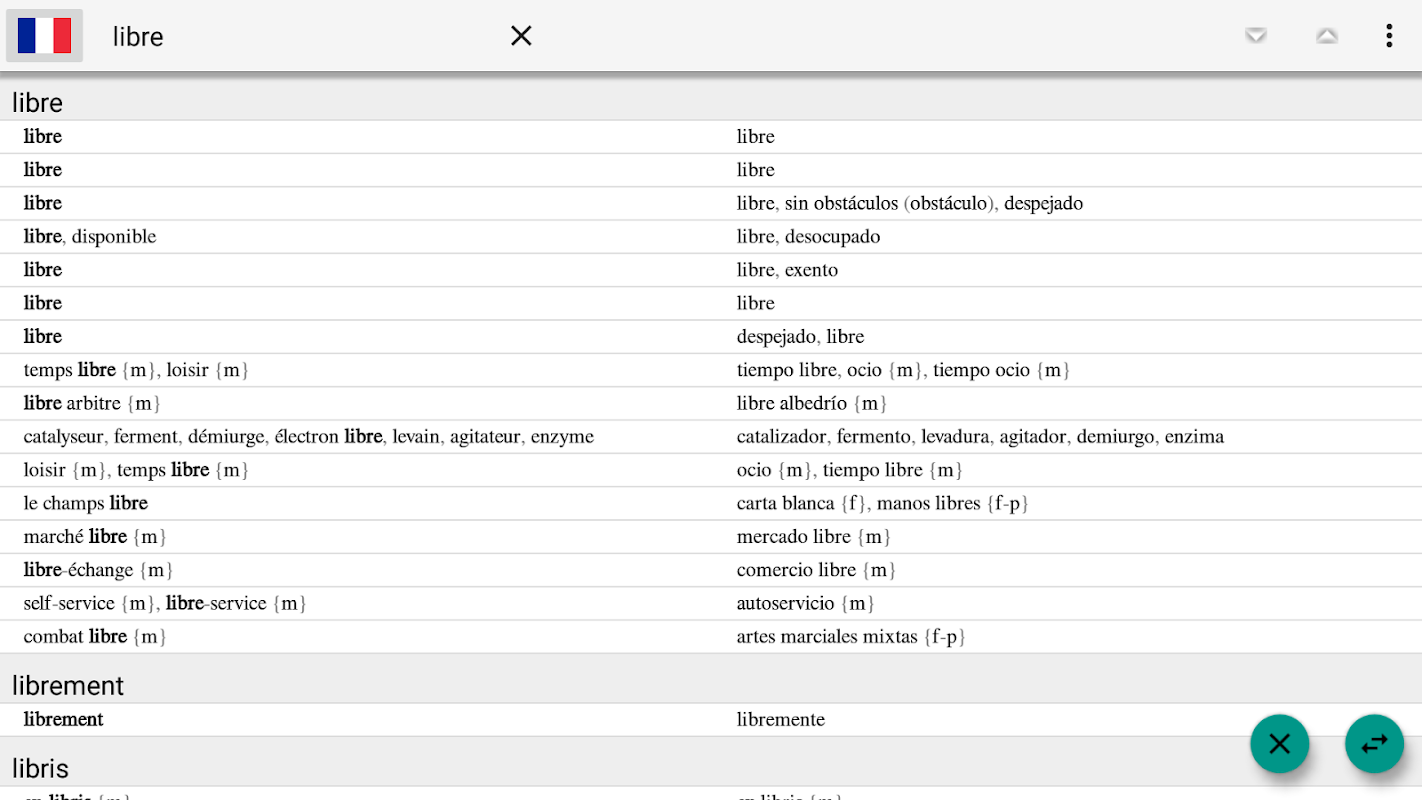Tap the down arrow in the top bar
The height and width of the screenshot is (800, 1422).
[1256, 36]
